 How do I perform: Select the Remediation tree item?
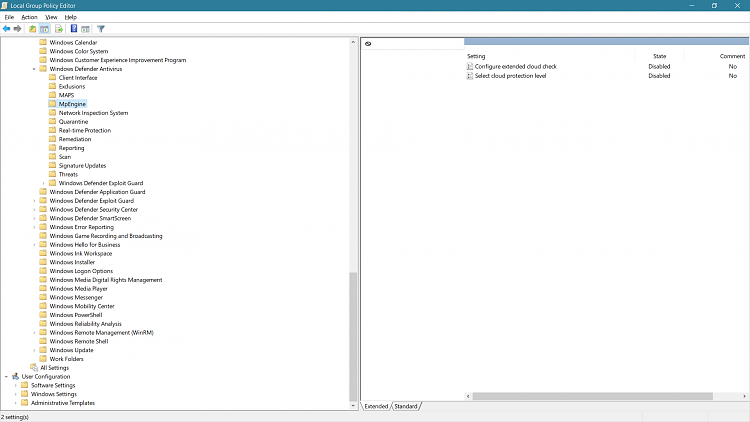[75, 139]
